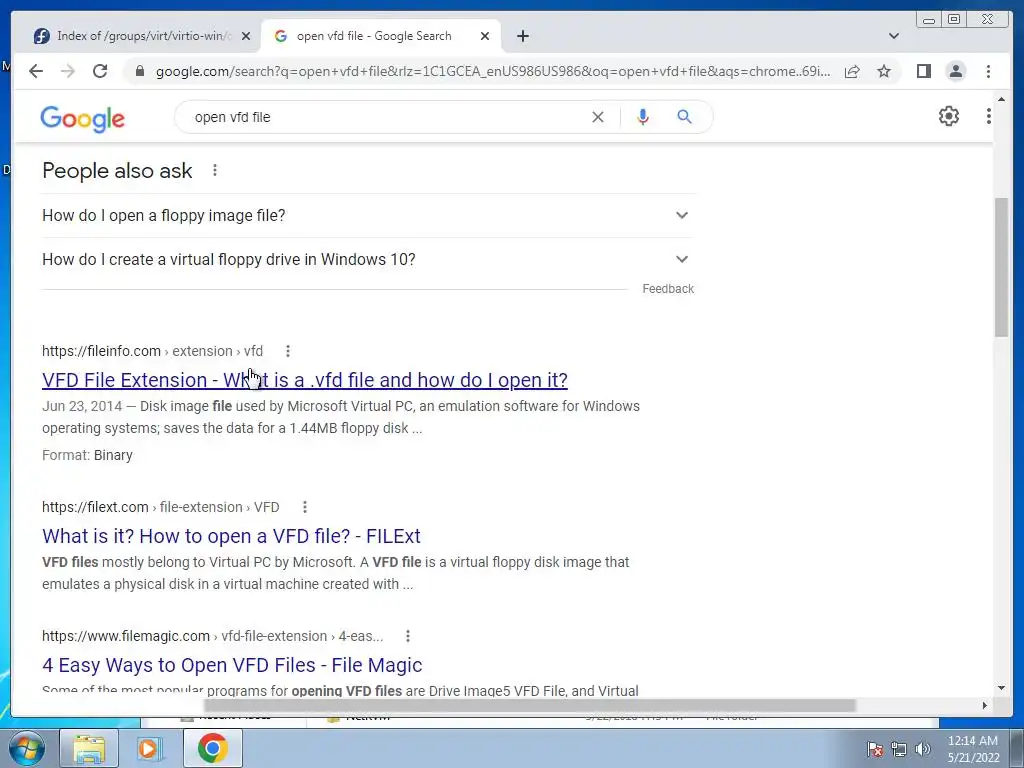
Task: Expand 'How do I create a virtual floppy drive' question
Action: 367,259
